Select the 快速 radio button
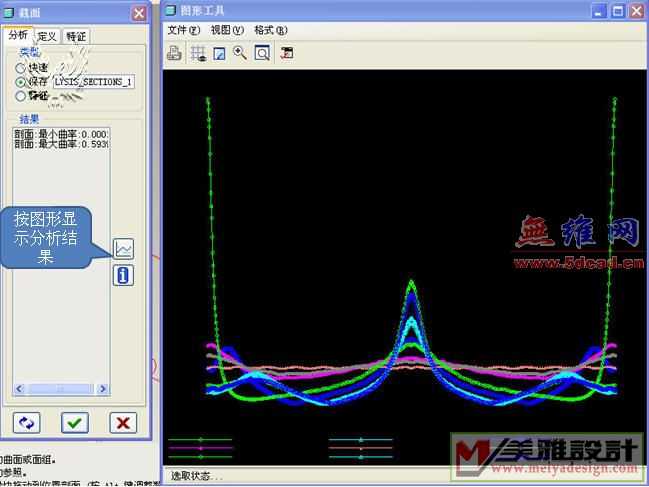 tap(20, 68)
